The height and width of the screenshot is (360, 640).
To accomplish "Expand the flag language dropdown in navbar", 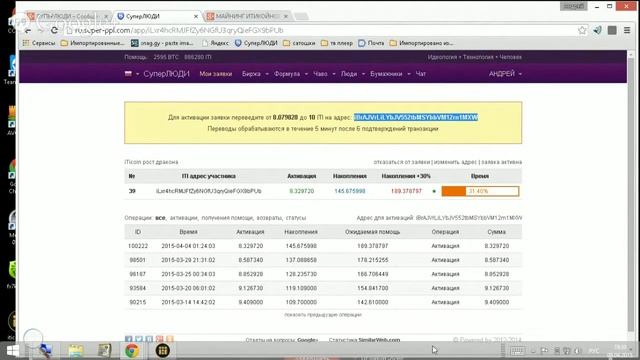I will point(132,74).
